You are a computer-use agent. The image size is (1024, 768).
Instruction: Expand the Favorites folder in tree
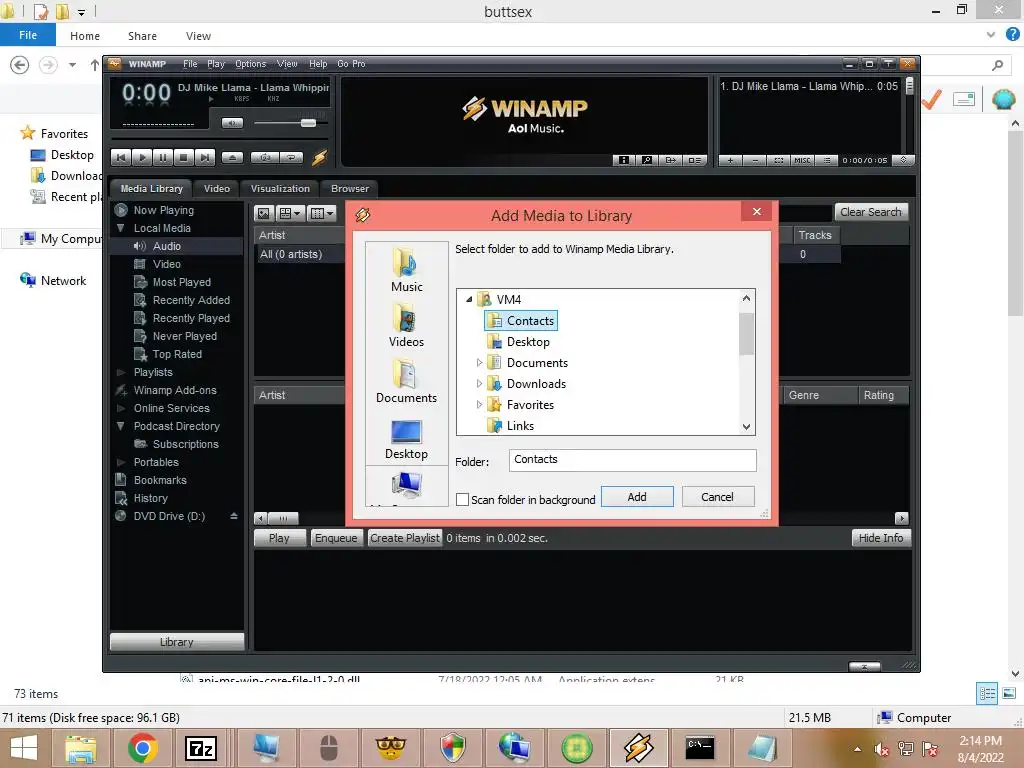479,404
